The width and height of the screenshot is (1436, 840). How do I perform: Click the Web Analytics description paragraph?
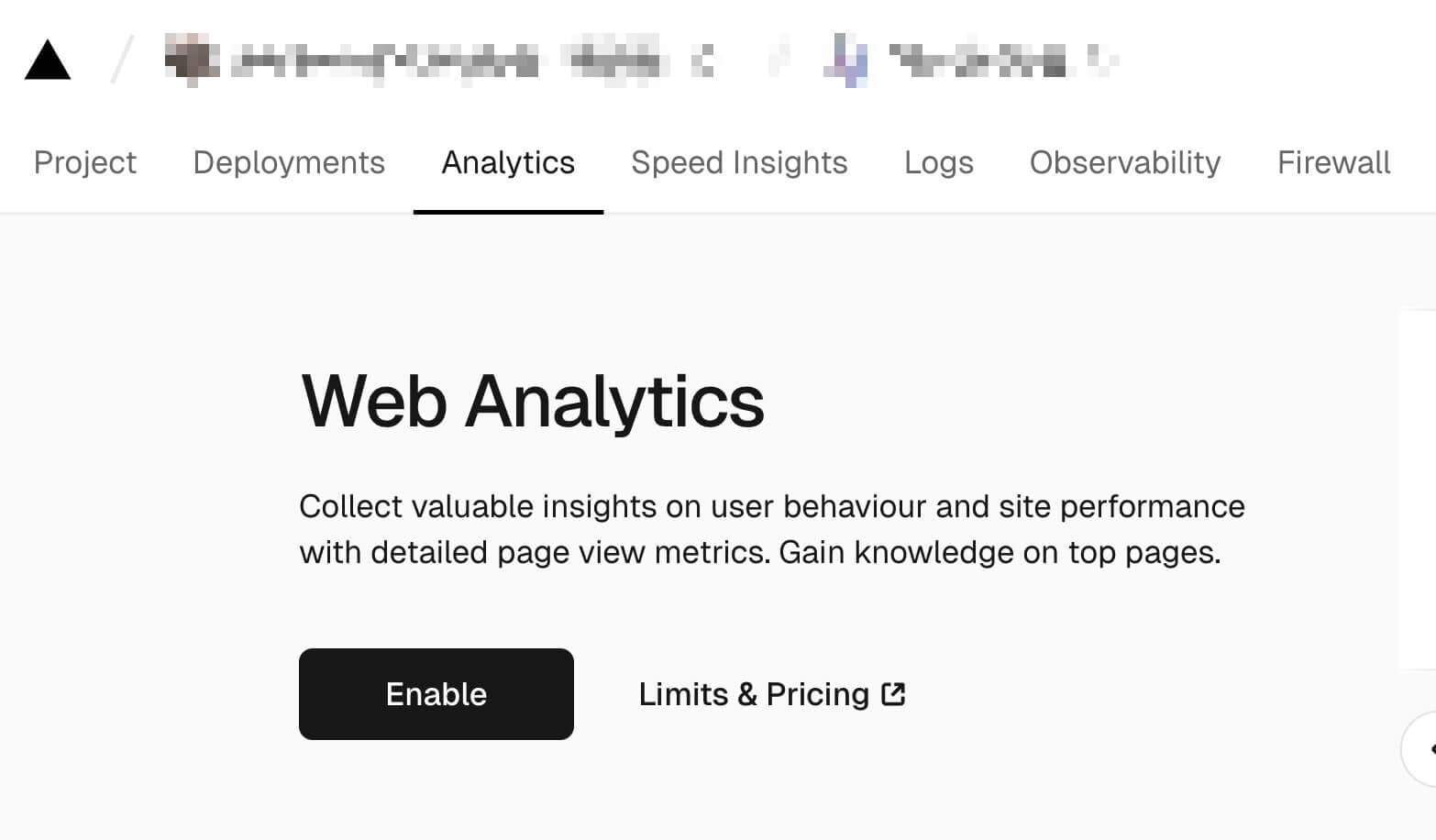tap(771, 529)
